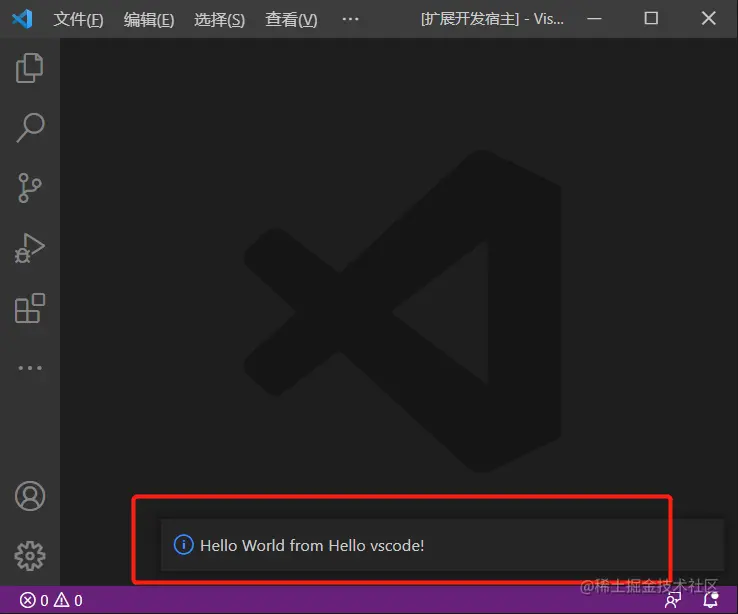Image resolution: width=738 pixels, height=614 pixels.
Task: Open the Manage gear icon
Action: point(30,556)
